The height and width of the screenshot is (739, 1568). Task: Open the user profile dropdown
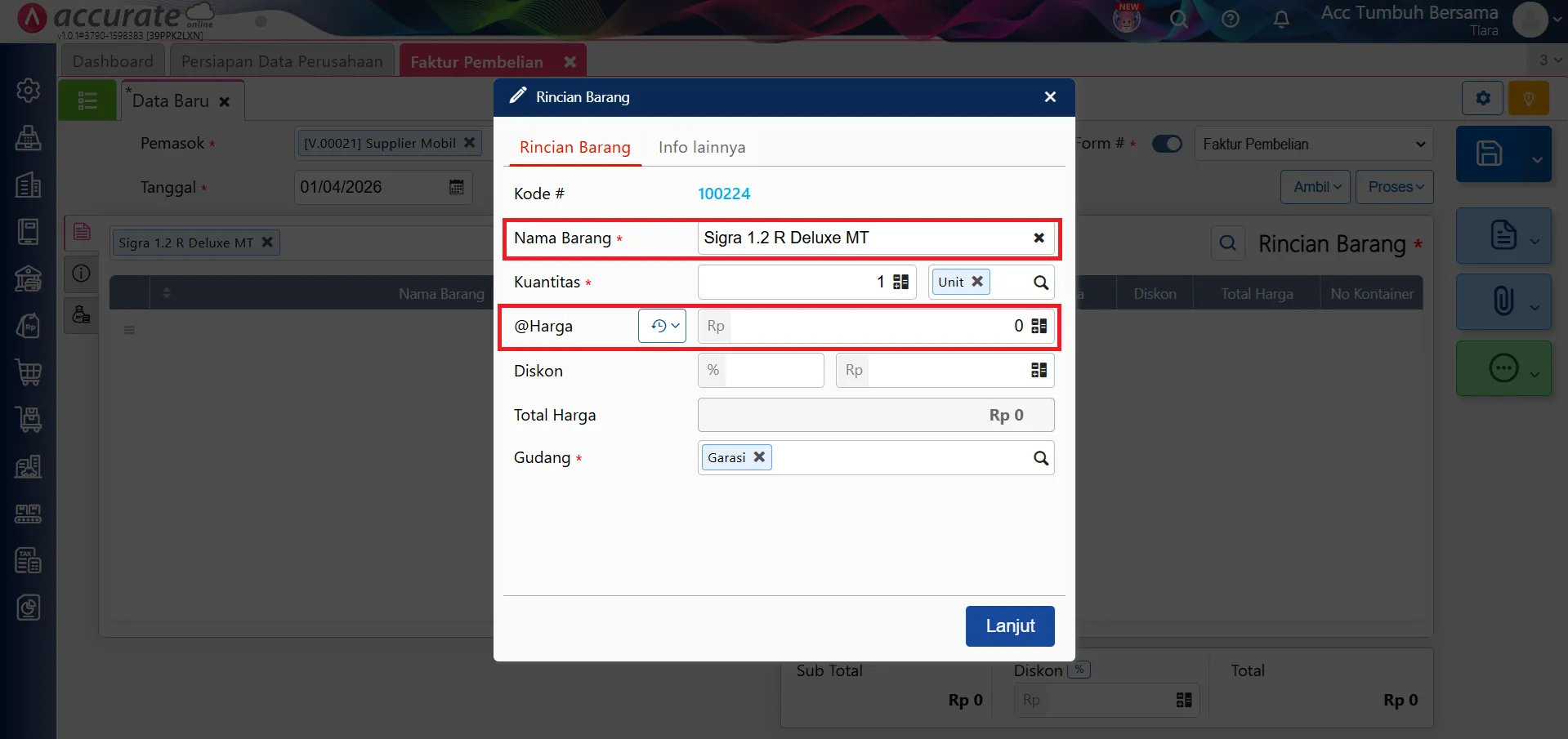[1536, 19]
